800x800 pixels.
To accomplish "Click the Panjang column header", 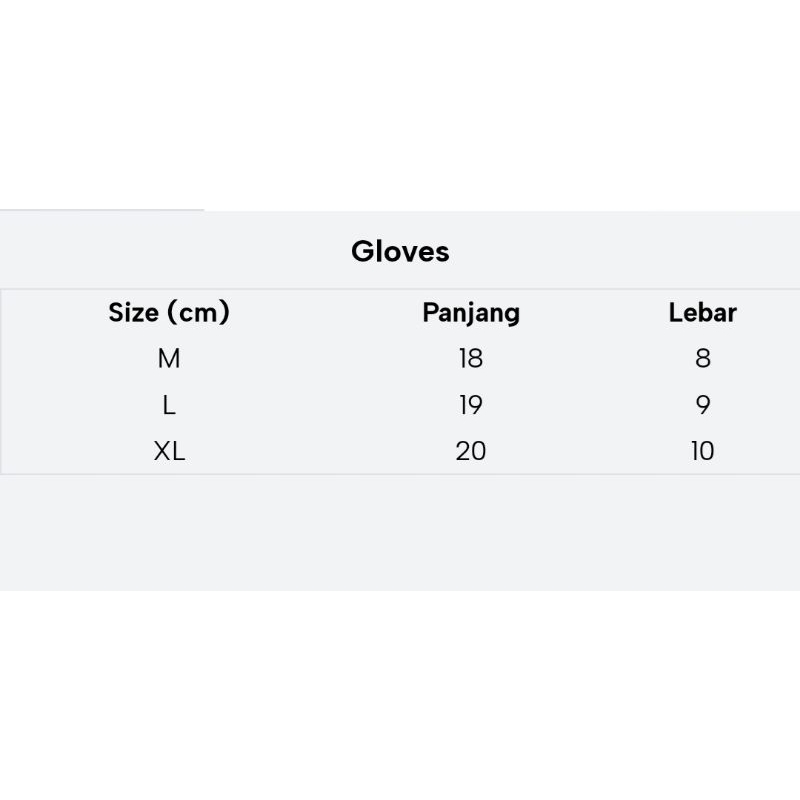I will 471,312.
